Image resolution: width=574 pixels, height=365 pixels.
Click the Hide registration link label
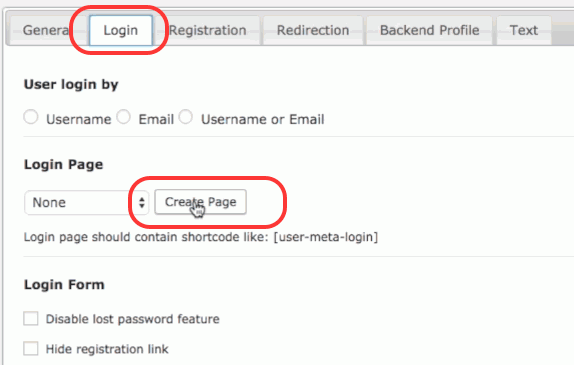(107, 349)
